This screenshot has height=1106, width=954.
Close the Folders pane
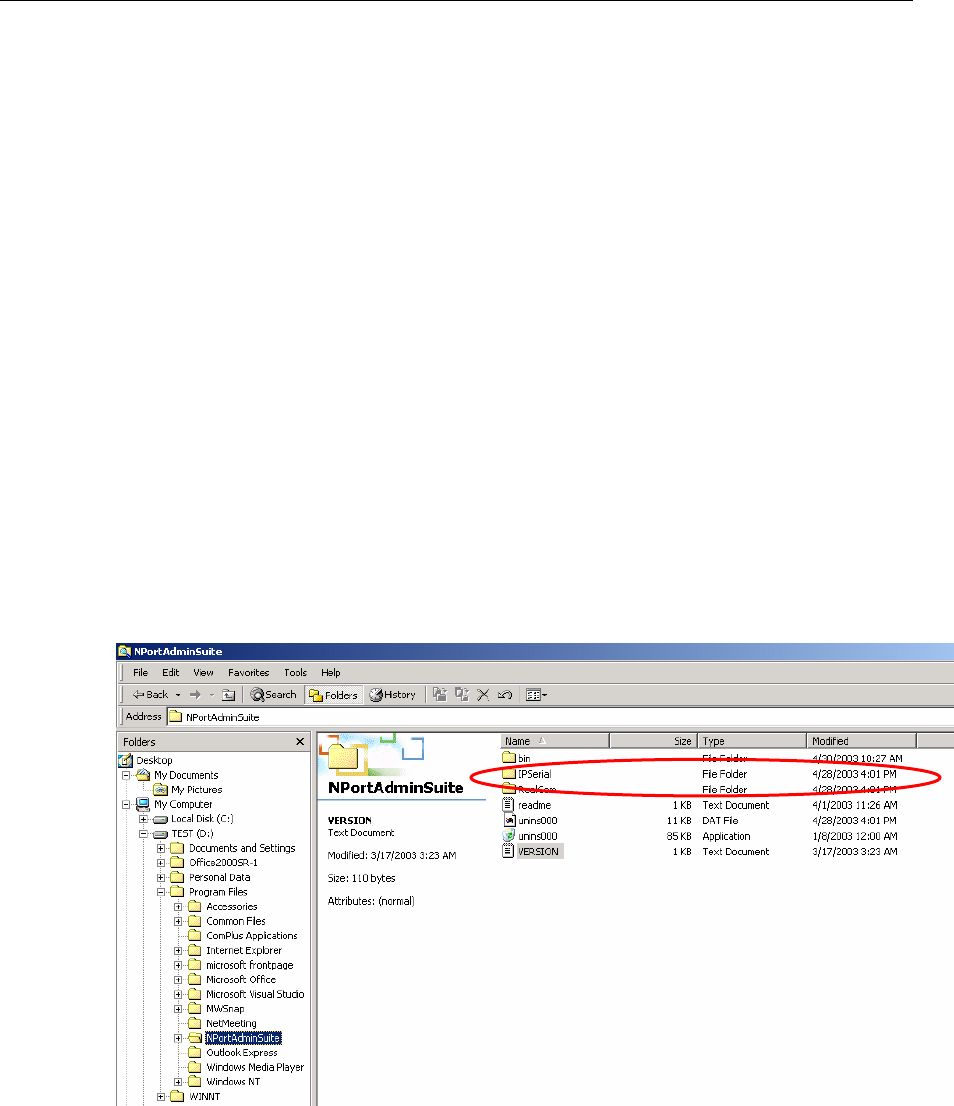pos(300,741)
